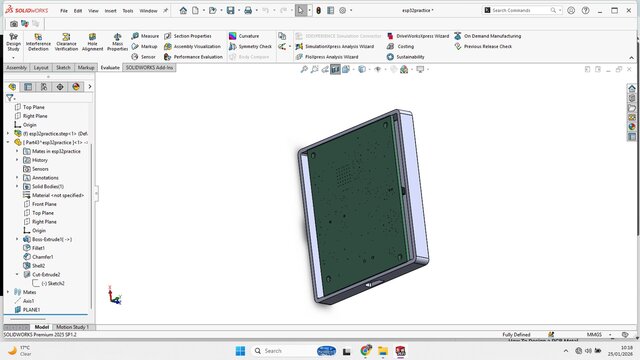Toggle the Section View in view toolbar

[335, 69]
